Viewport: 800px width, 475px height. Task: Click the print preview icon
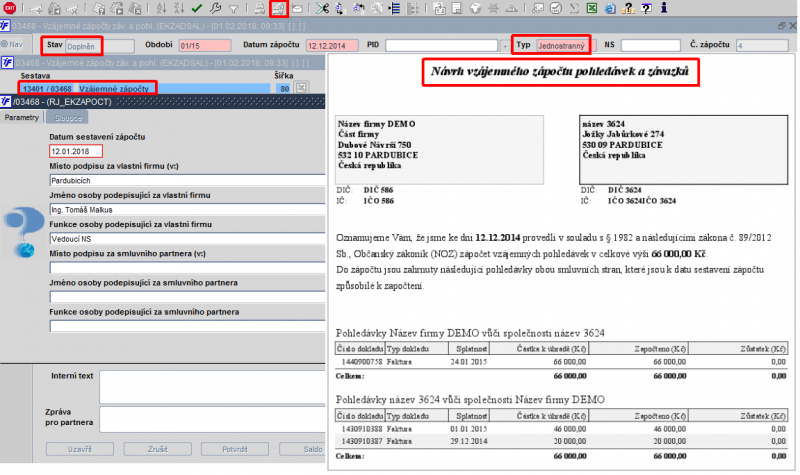tap(279, 8)
